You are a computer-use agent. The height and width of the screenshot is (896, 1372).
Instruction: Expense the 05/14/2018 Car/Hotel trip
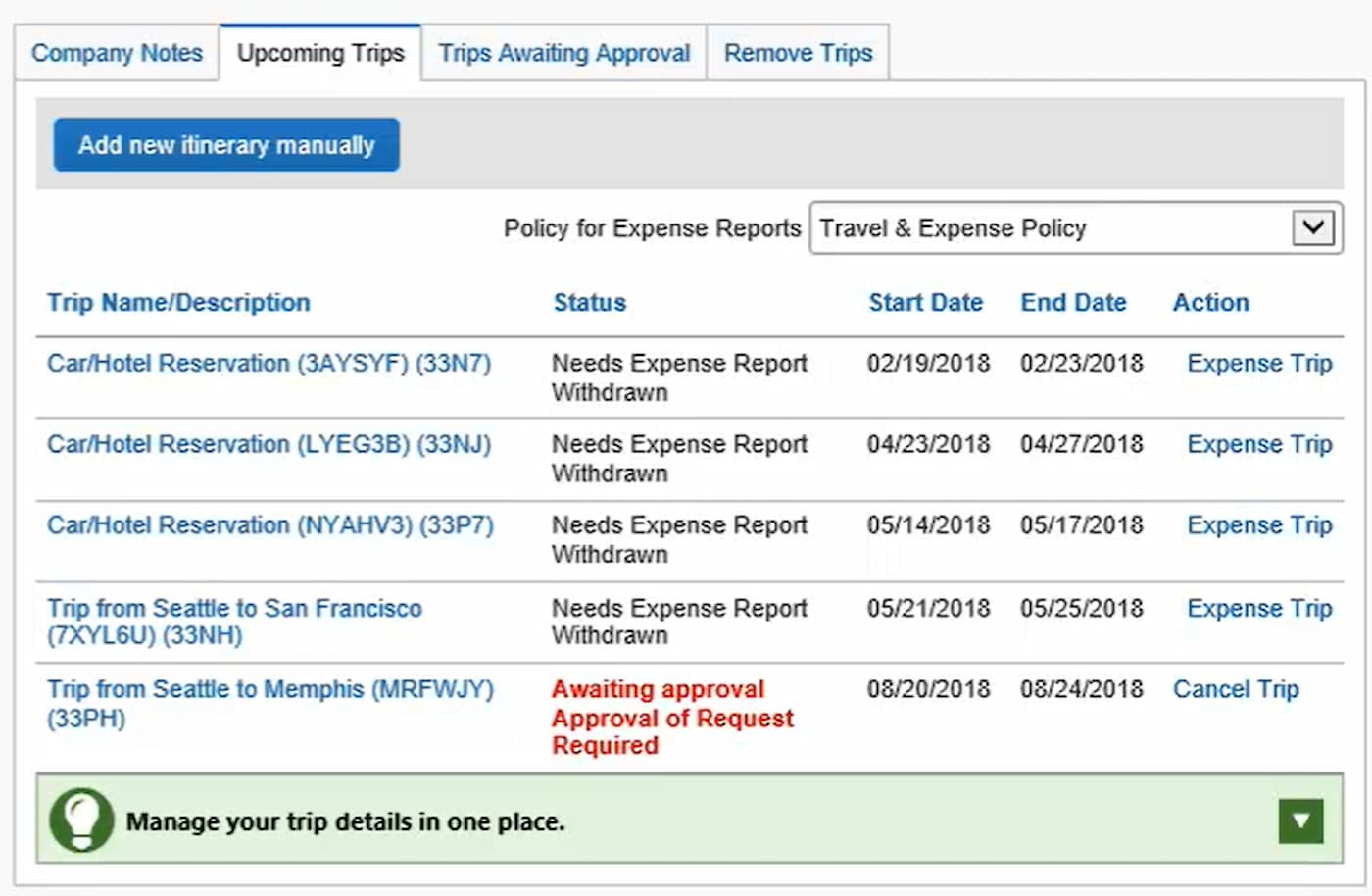[1259, 525]
